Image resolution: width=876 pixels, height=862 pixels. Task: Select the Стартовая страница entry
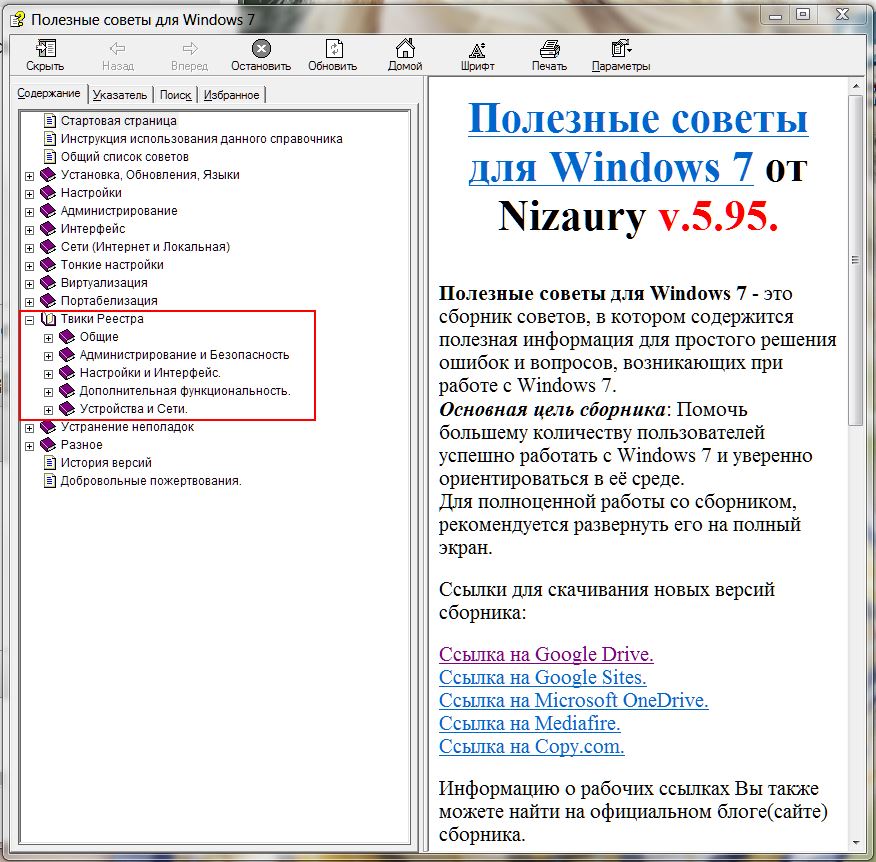tap(118, 121)
